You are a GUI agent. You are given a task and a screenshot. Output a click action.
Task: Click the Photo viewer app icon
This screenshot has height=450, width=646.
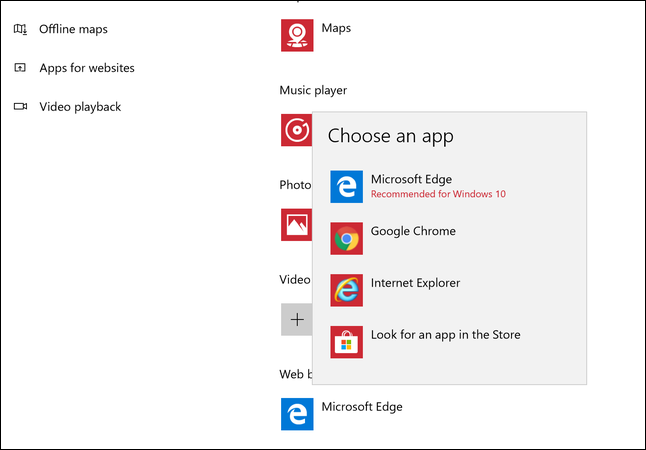click(296, 225)
